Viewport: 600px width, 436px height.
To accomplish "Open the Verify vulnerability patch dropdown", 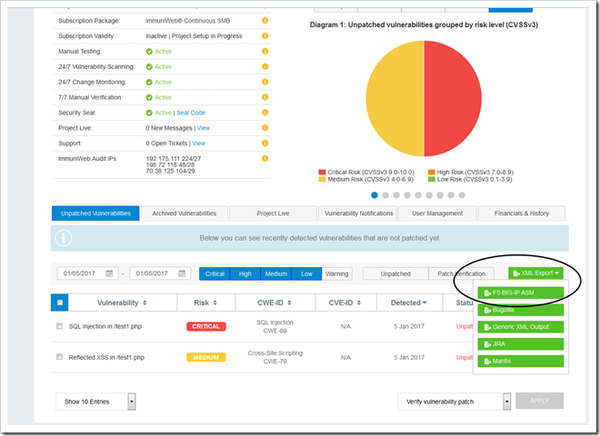I will coord(507,401).
